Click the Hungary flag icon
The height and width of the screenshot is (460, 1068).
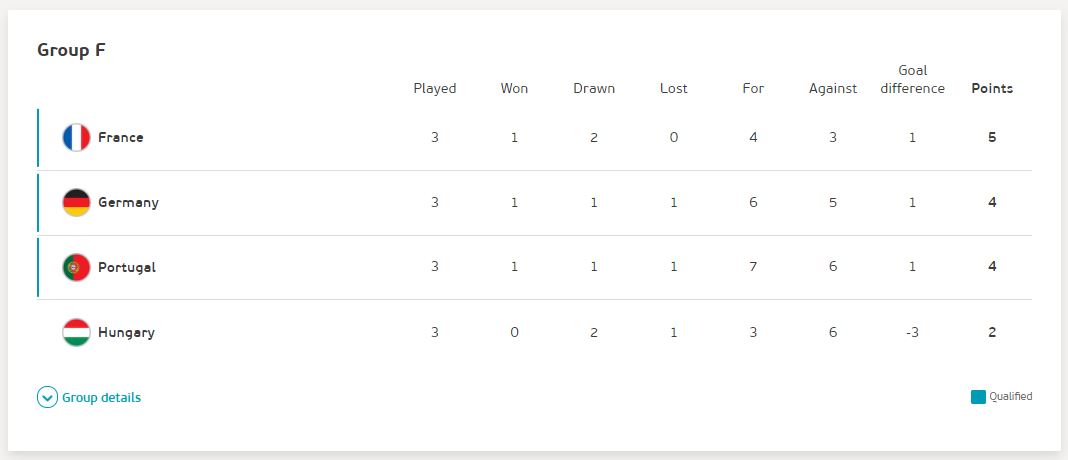coord(76,333)
